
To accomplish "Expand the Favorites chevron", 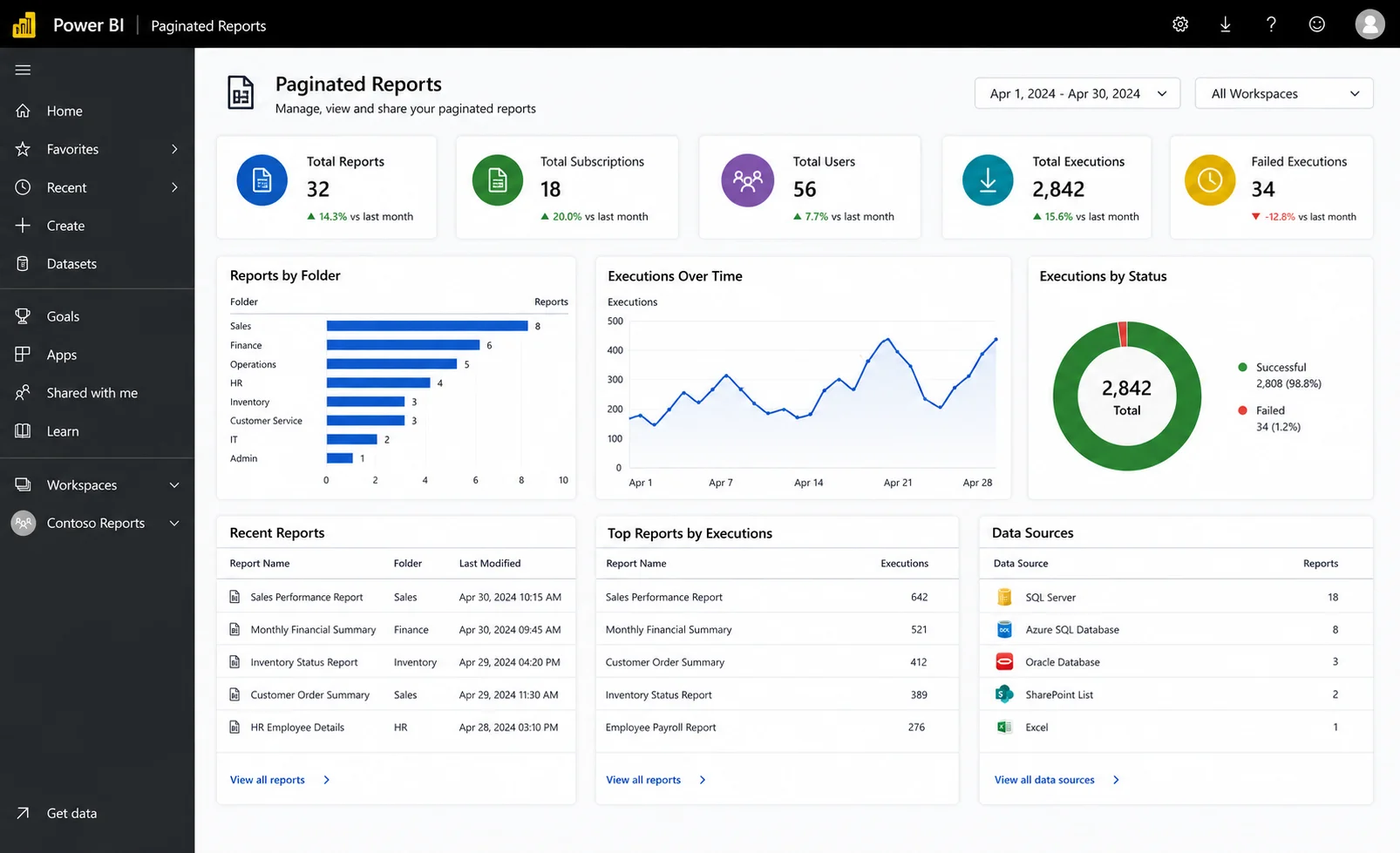I will (x=174, y=149).
